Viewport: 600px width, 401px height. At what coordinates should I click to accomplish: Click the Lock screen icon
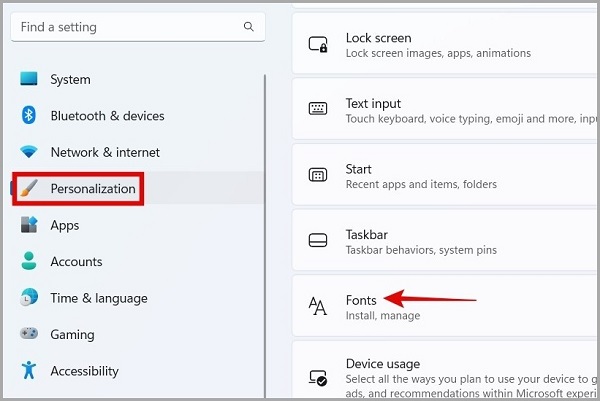coord(318,44)
